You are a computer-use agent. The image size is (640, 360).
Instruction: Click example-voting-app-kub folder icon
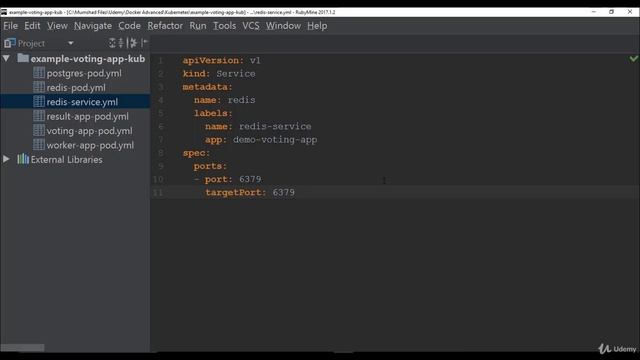(x=23, y=58)
